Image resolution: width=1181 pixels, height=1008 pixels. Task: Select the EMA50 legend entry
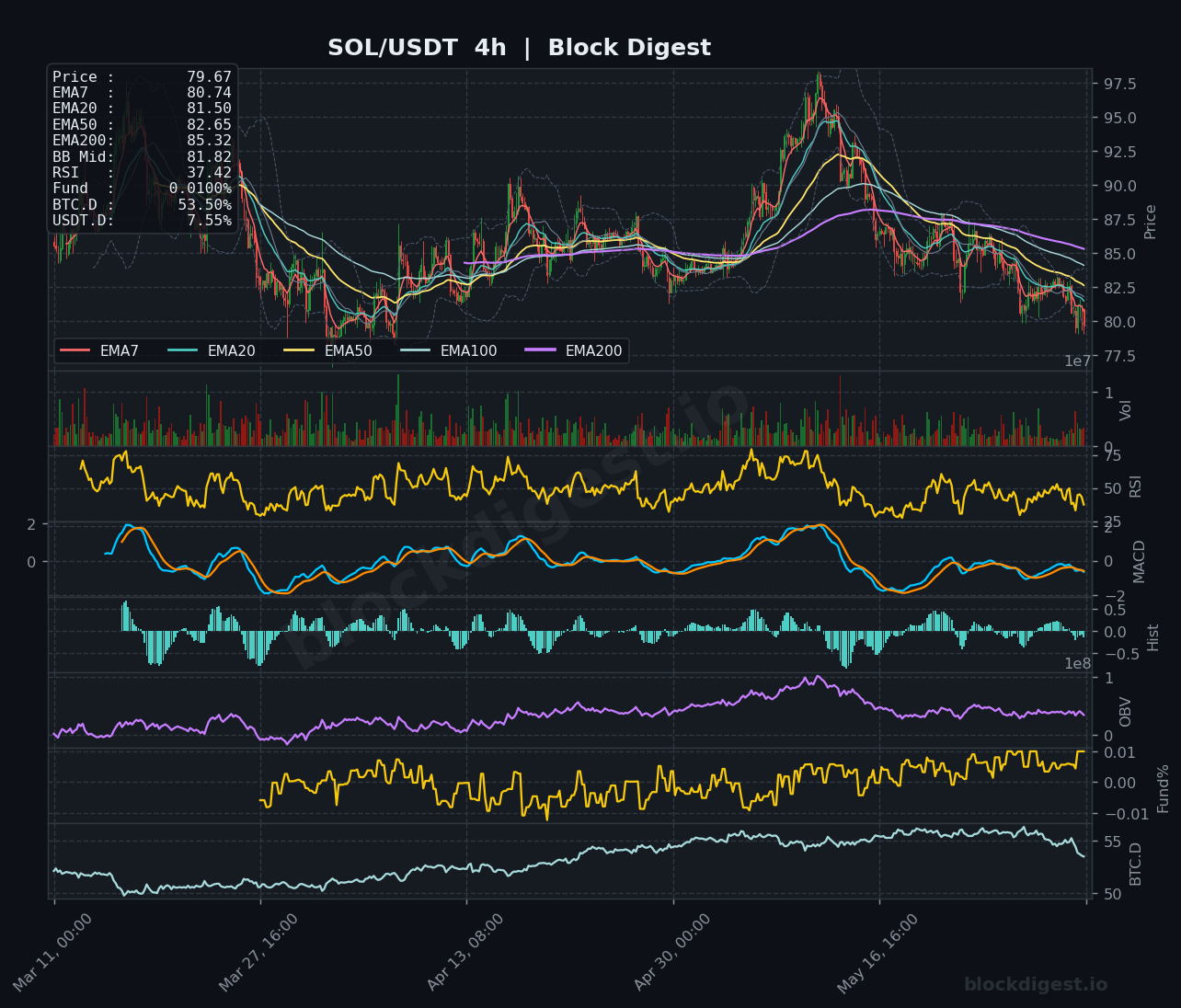(329, 350)
